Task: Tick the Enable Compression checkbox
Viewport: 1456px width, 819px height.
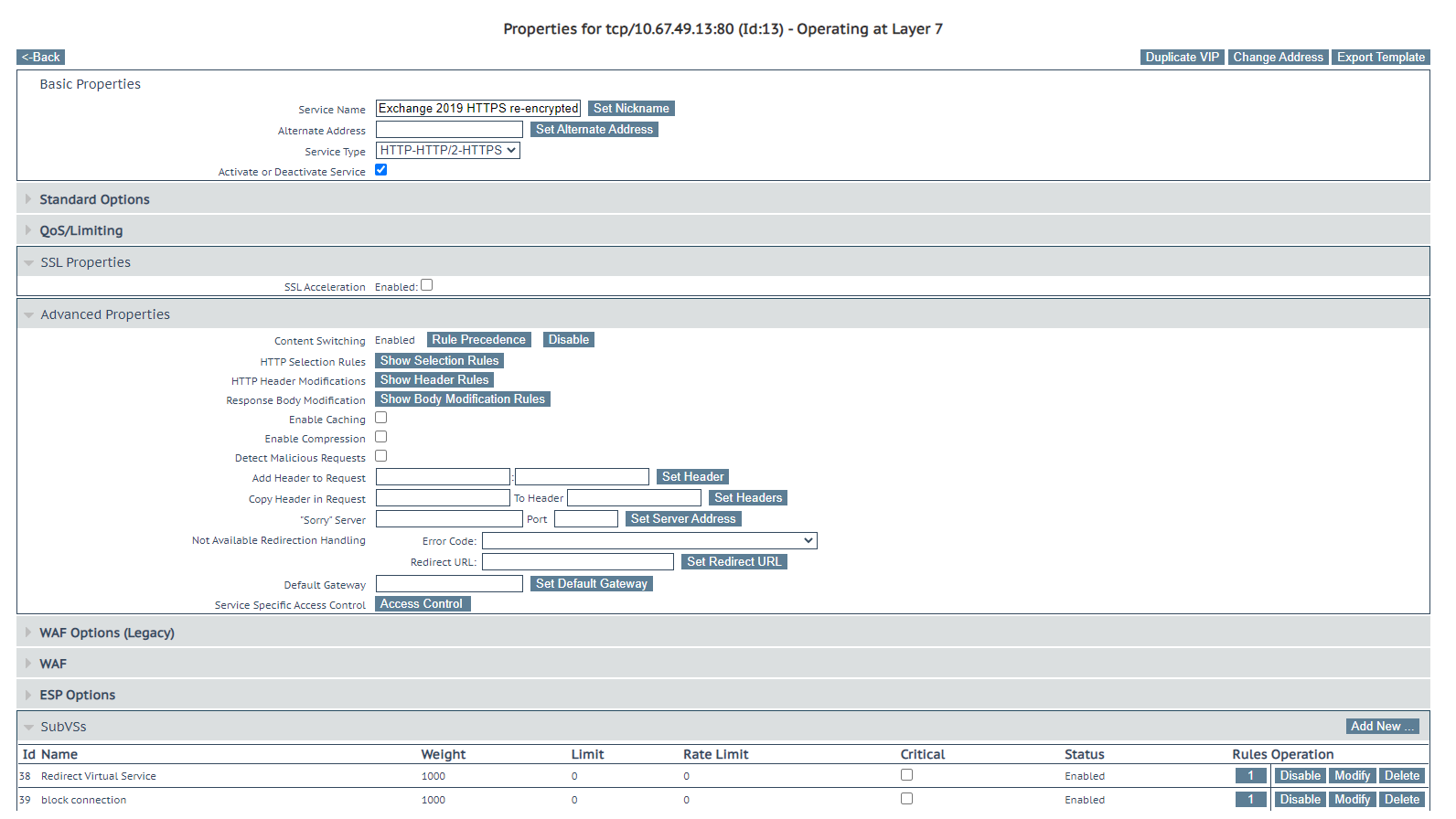Action: [x=381, y=437]
